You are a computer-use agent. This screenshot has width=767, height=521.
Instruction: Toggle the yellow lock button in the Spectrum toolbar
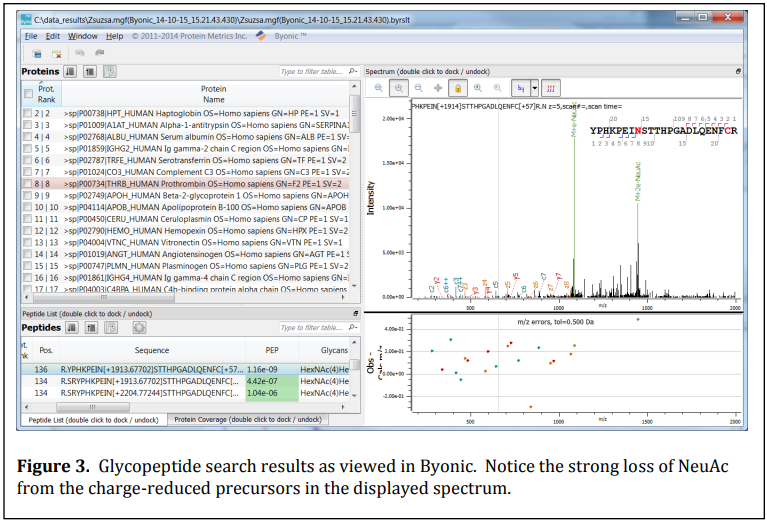(458, 88)
